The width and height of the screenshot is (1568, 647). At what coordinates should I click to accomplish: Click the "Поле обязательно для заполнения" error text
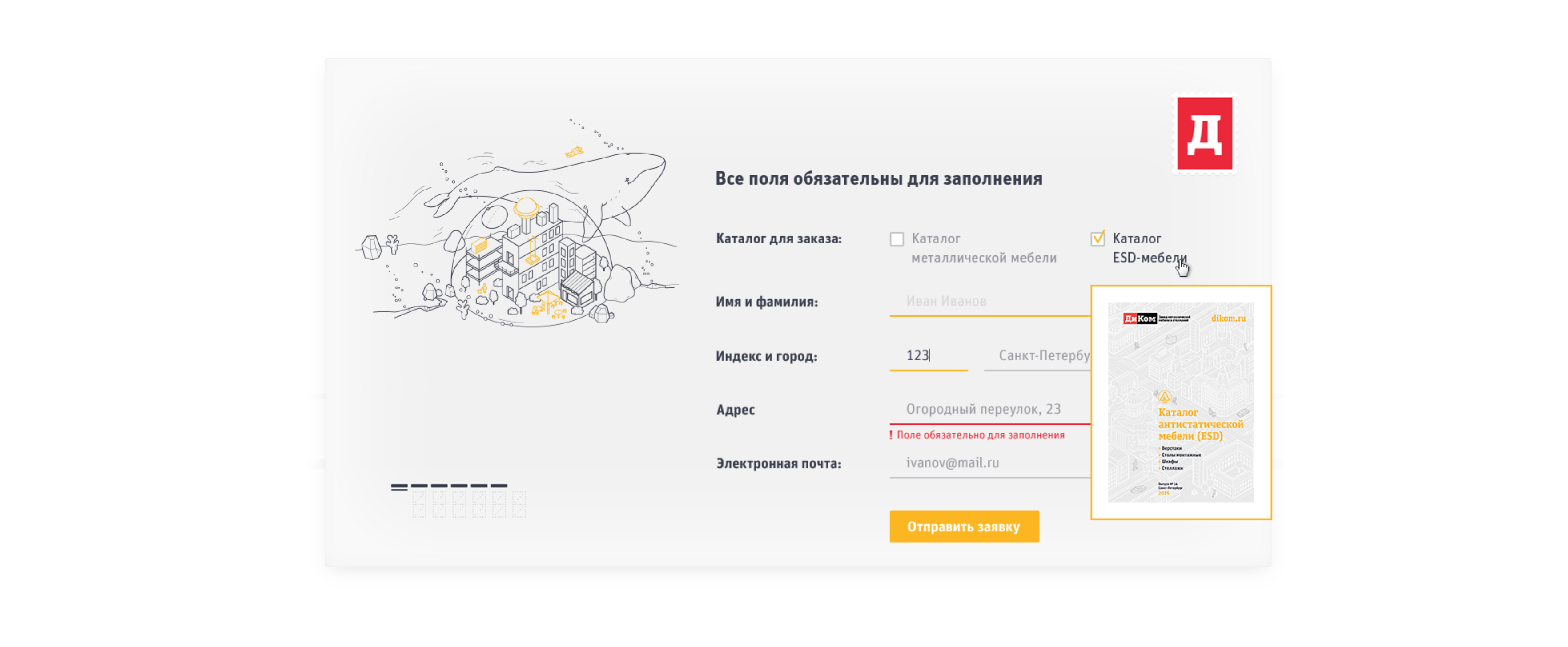pos(980,435)
